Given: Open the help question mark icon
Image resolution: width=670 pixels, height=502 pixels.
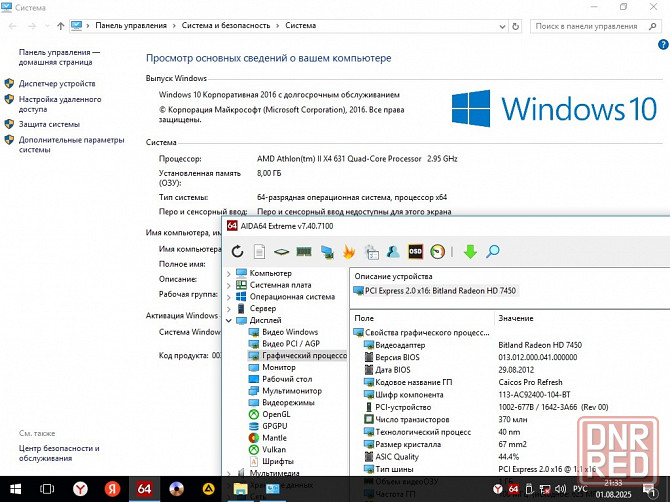Looking at the screenshot, I should [x=663, y=44].
